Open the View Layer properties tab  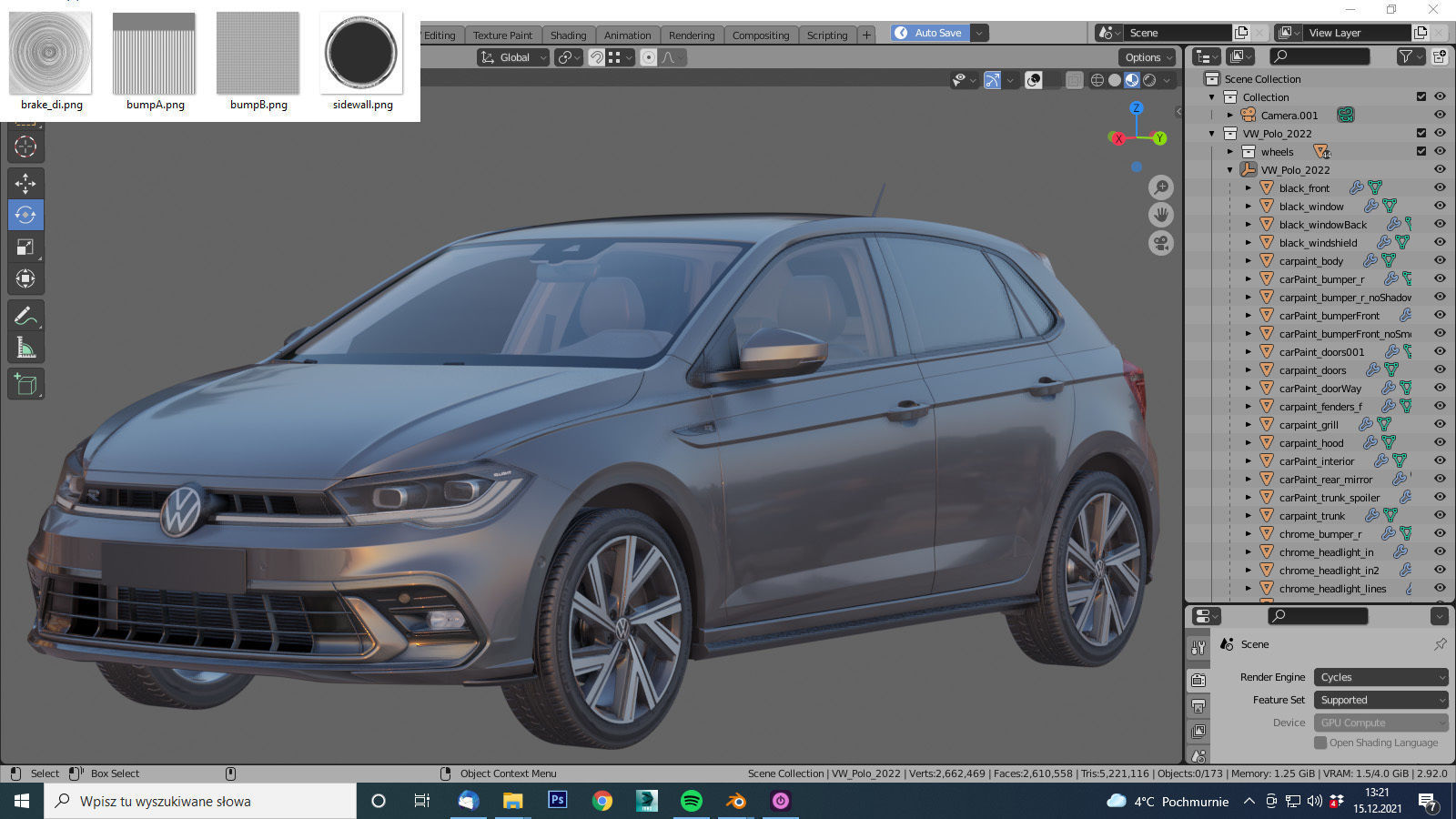(x=1198, y=731)
